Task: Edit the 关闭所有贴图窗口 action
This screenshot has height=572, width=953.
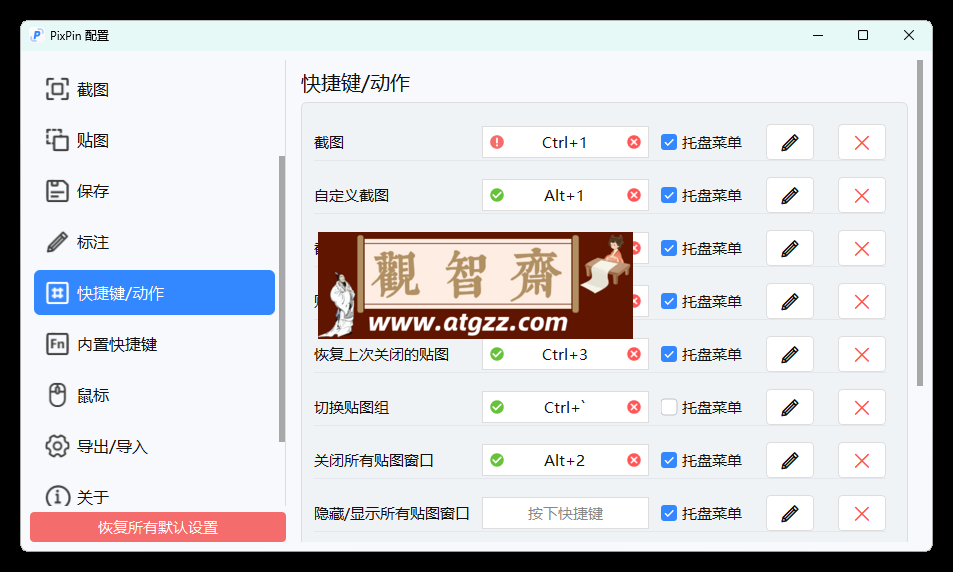Action: click(x=790, y=460)
